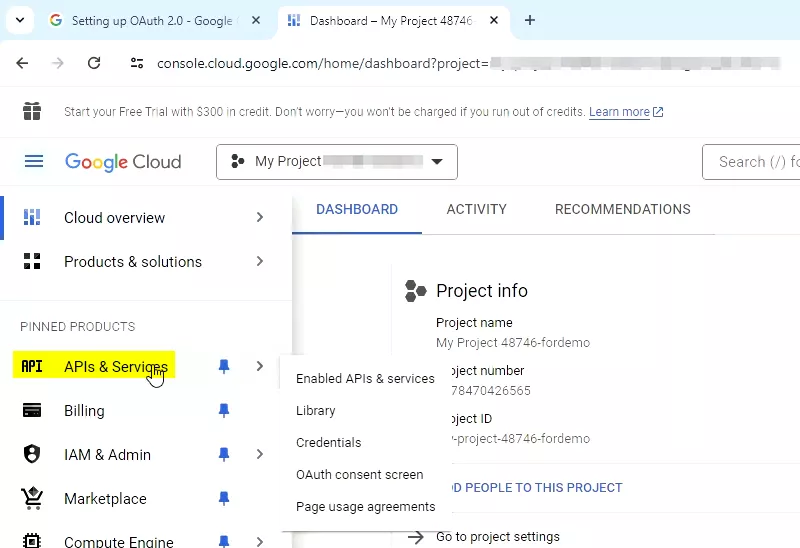Unpin Marketplace with its pin icon

[223, 498]
